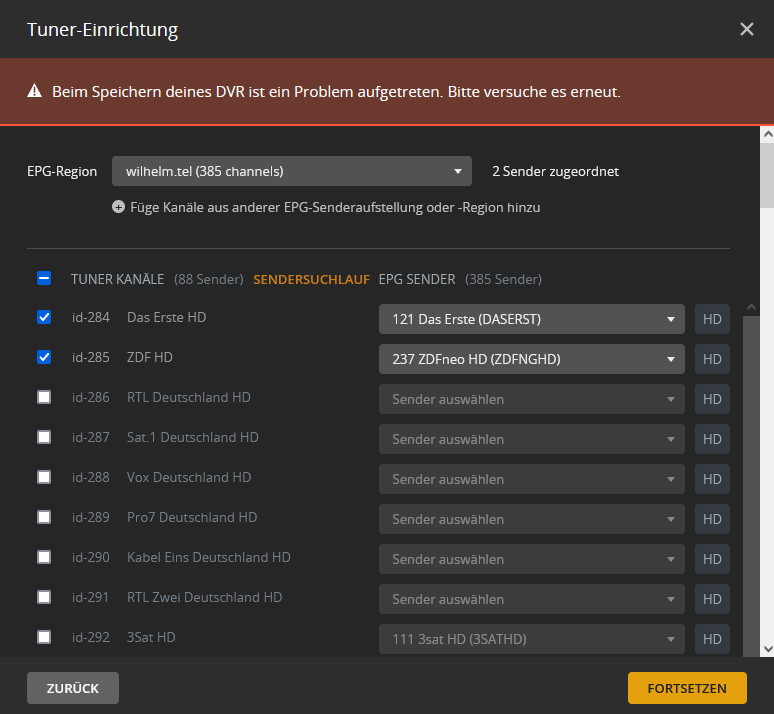Click '2 Sender zugeordnet' status text
Image resolution: width=774 pixels, height=714 pixels.
(555, 171)
